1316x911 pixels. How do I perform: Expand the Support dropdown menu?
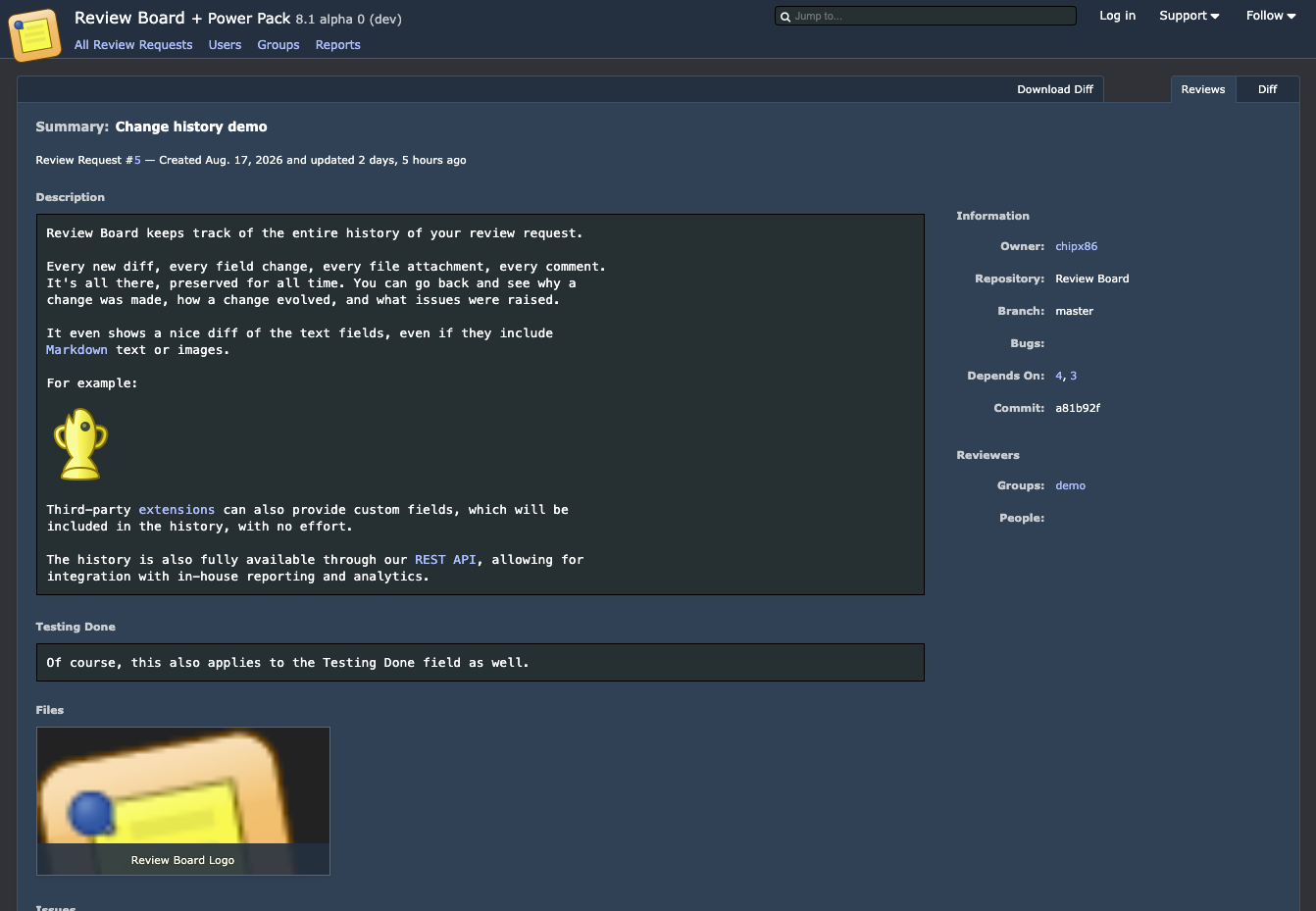[x=1189, y=16]
